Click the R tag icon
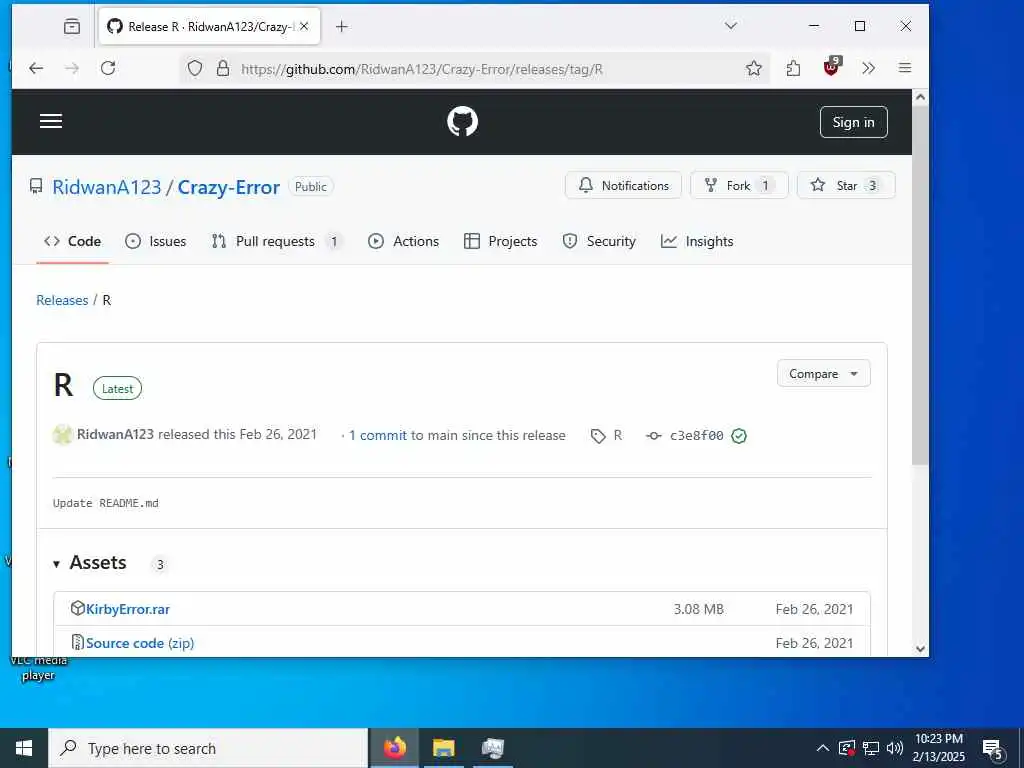The image size is (1024, 768). pos(598,436)
